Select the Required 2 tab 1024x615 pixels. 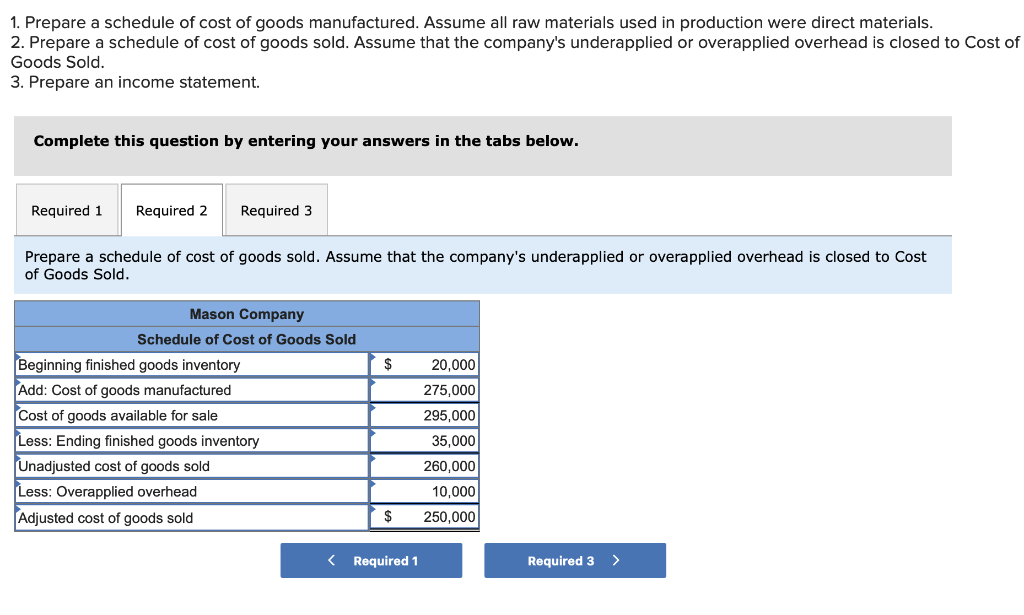172,210
